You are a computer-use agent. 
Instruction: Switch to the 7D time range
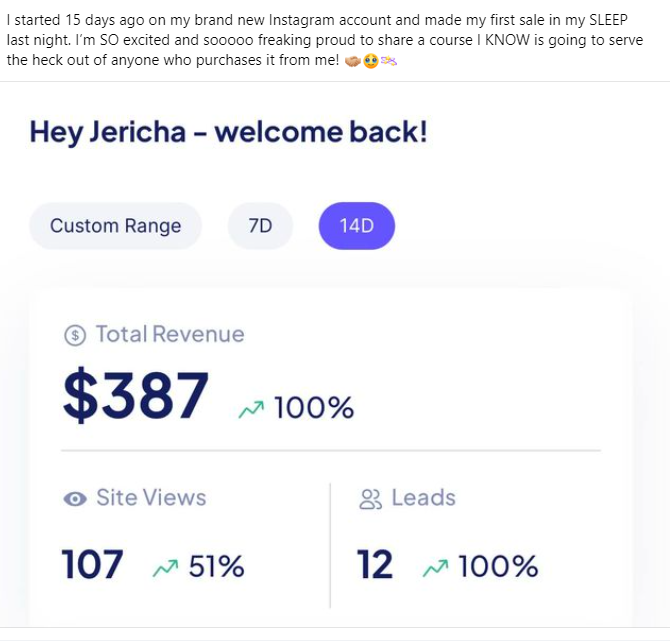coord(260,226)
